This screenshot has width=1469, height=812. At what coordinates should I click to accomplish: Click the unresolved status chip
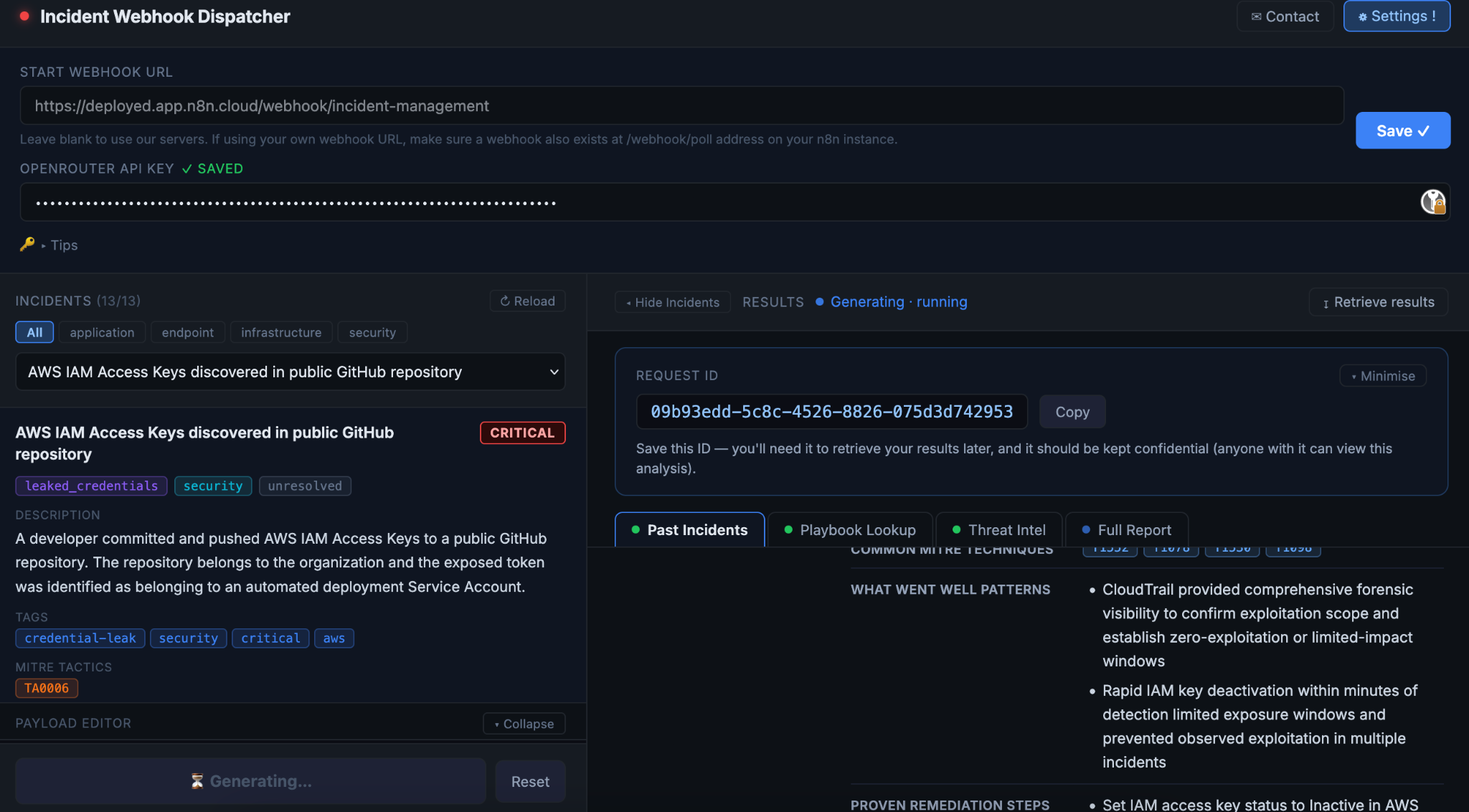point(305,486)
